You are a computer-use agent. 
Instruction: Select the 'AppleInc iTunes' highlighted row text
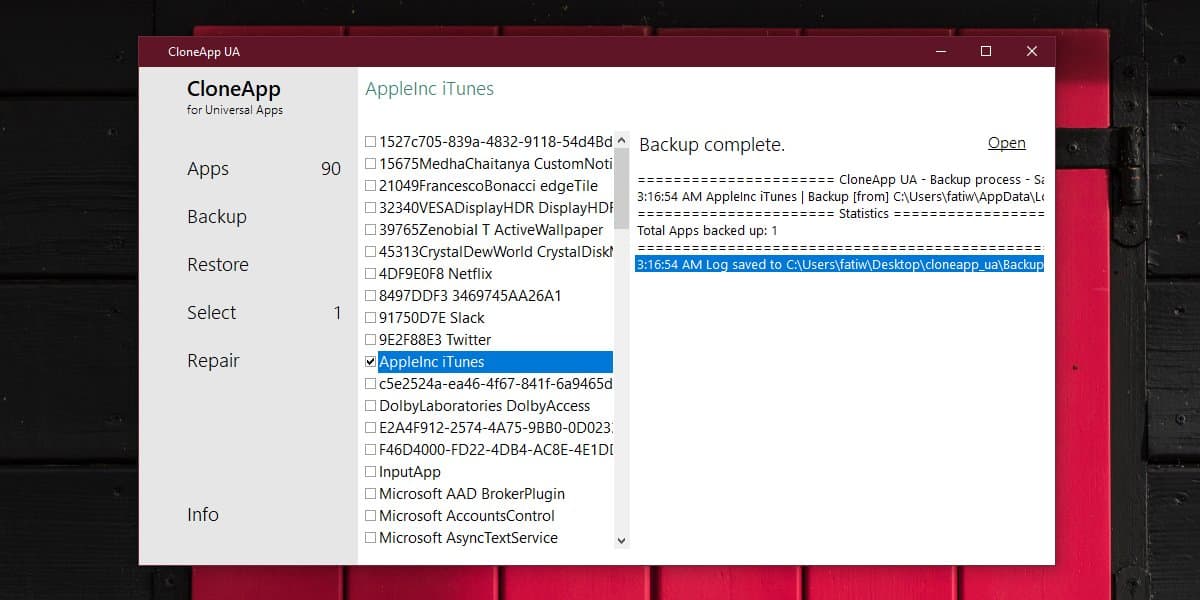(x=432, y=362)
